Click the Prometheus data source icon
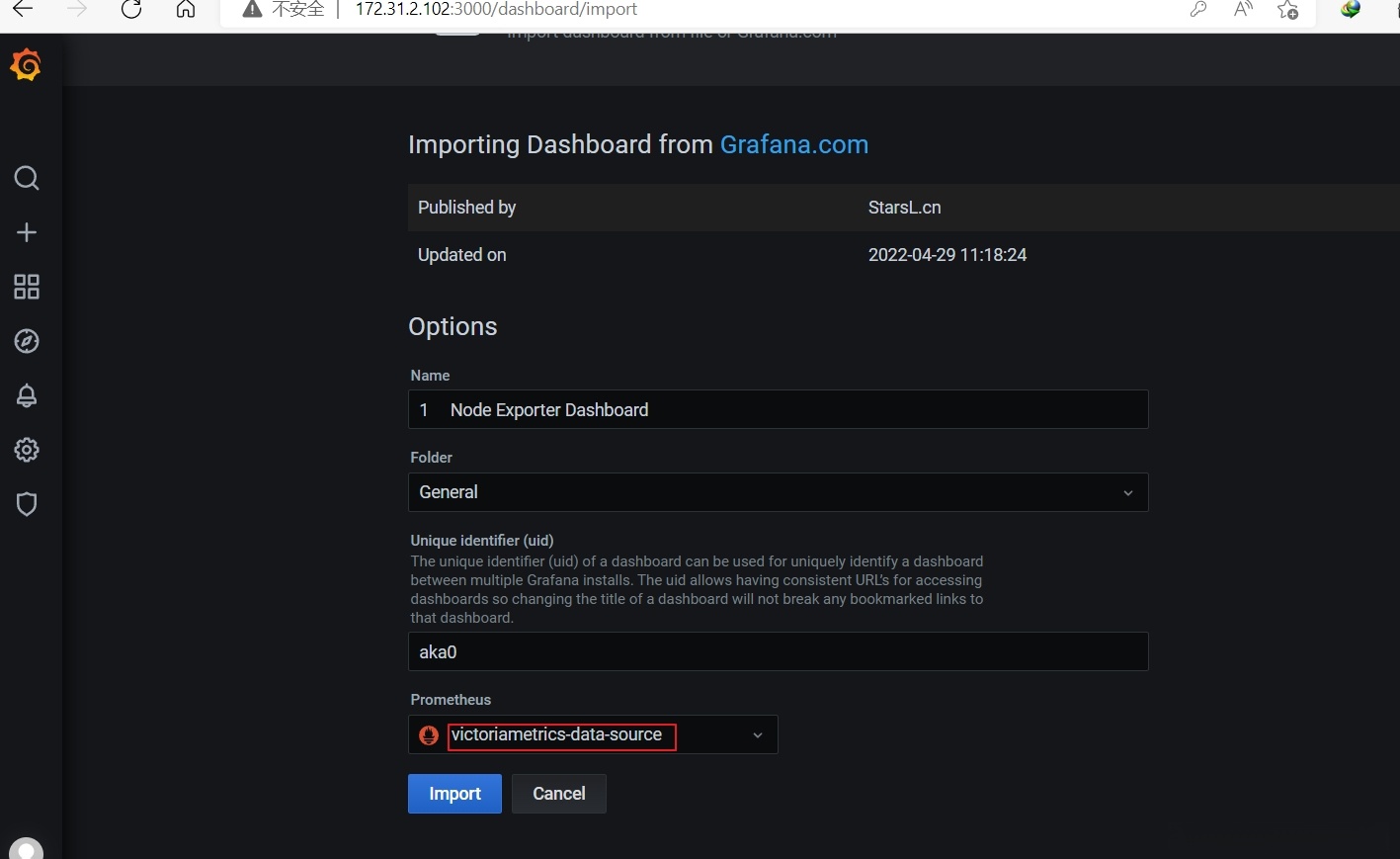The image size is (1400, 859). point(429,735)
